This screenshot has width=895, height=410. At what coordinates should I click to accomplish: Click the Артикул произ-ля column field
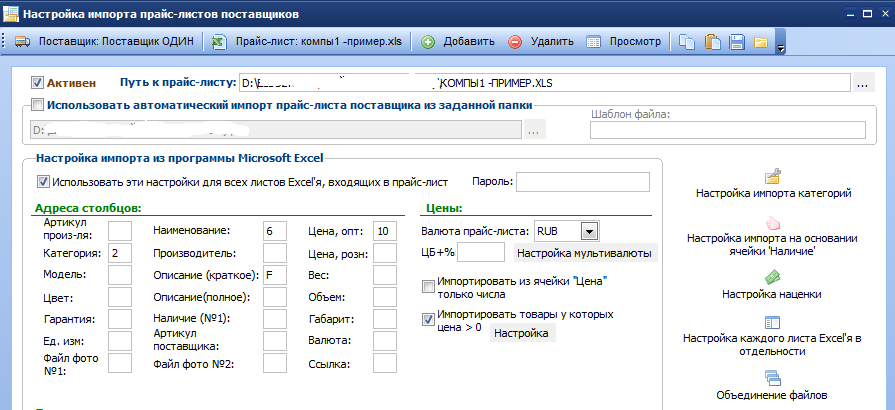(120, 231)
